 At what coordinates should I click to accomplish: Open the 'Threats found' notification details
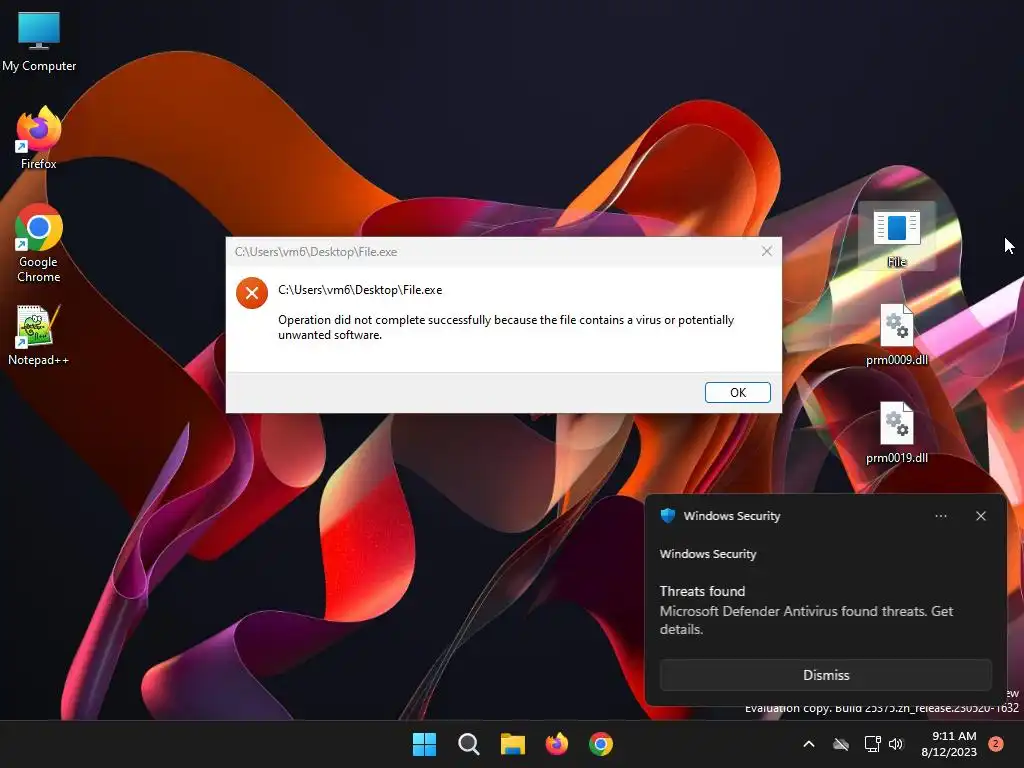click(x=702, y=591)
